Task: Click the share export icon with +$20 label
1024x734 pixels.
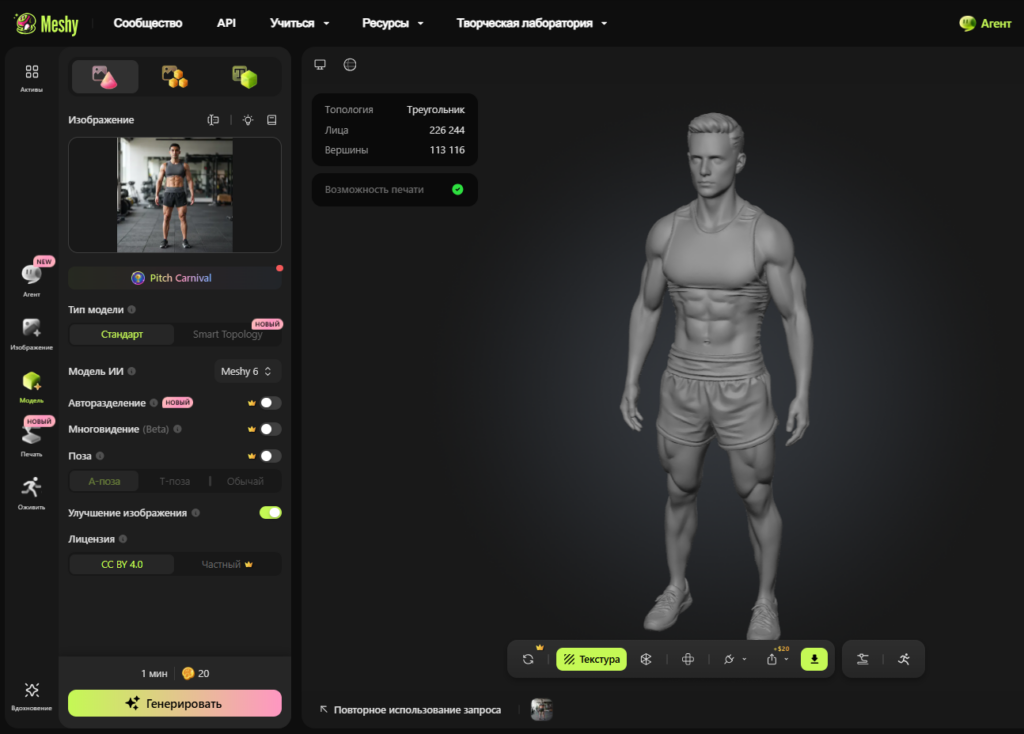Action: pyautogui.click(x=772, y=660)
